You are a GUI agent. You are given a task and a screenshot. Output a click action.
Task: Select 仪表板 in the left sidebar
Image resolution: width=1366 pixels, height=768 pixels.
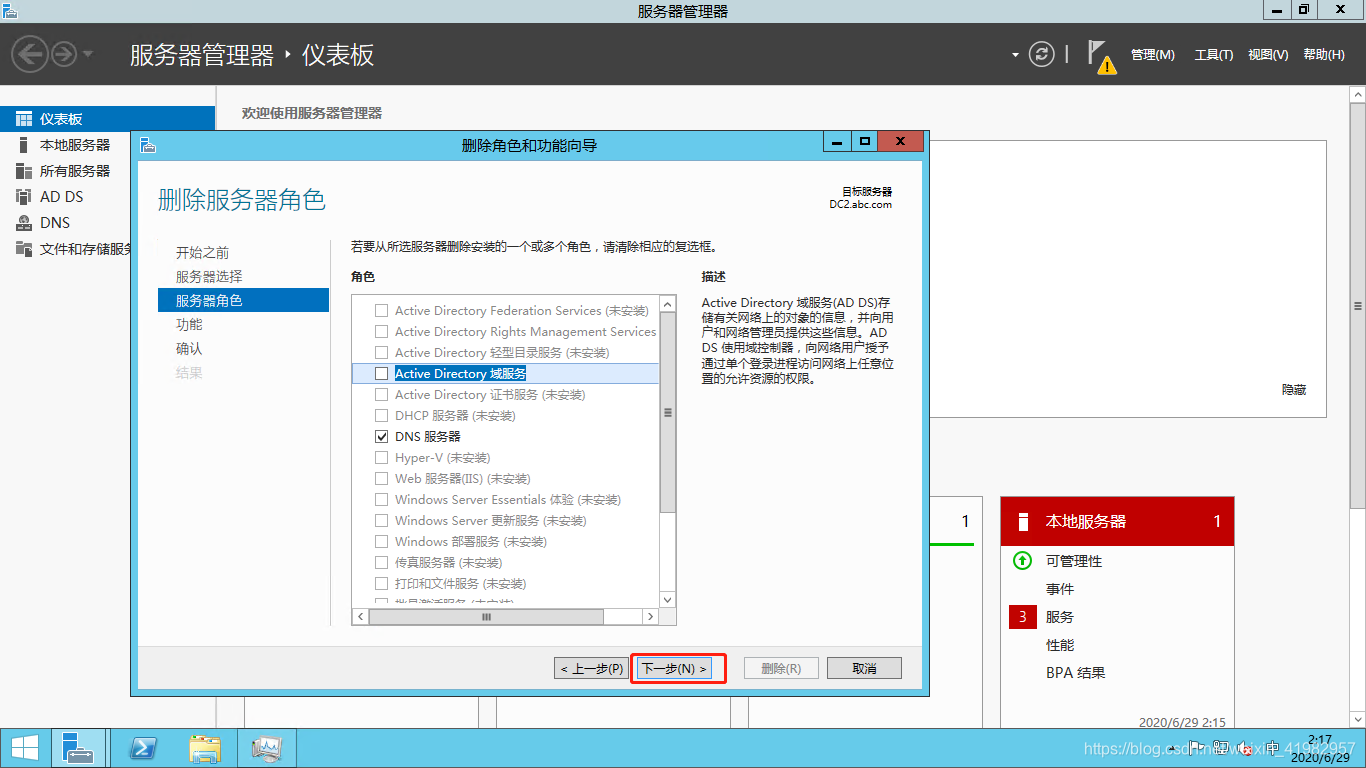107,119
